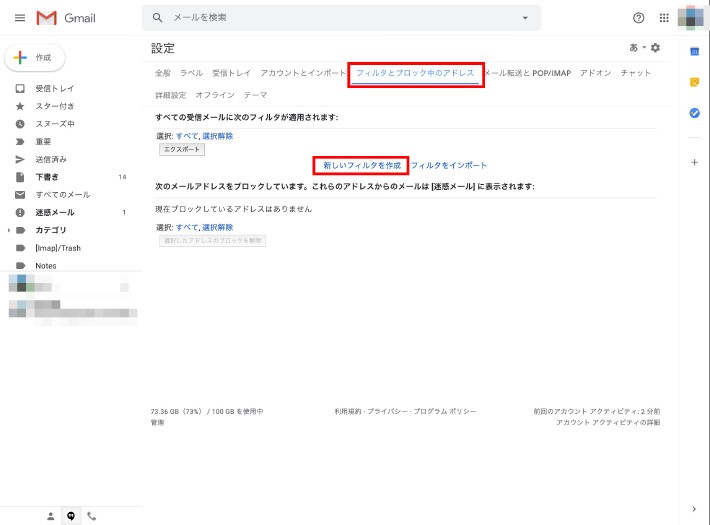The height and width of the screenshot is (525, 710).
Task: Expand the カテゴリ categories arrow
Action: (x=9, y=230)
